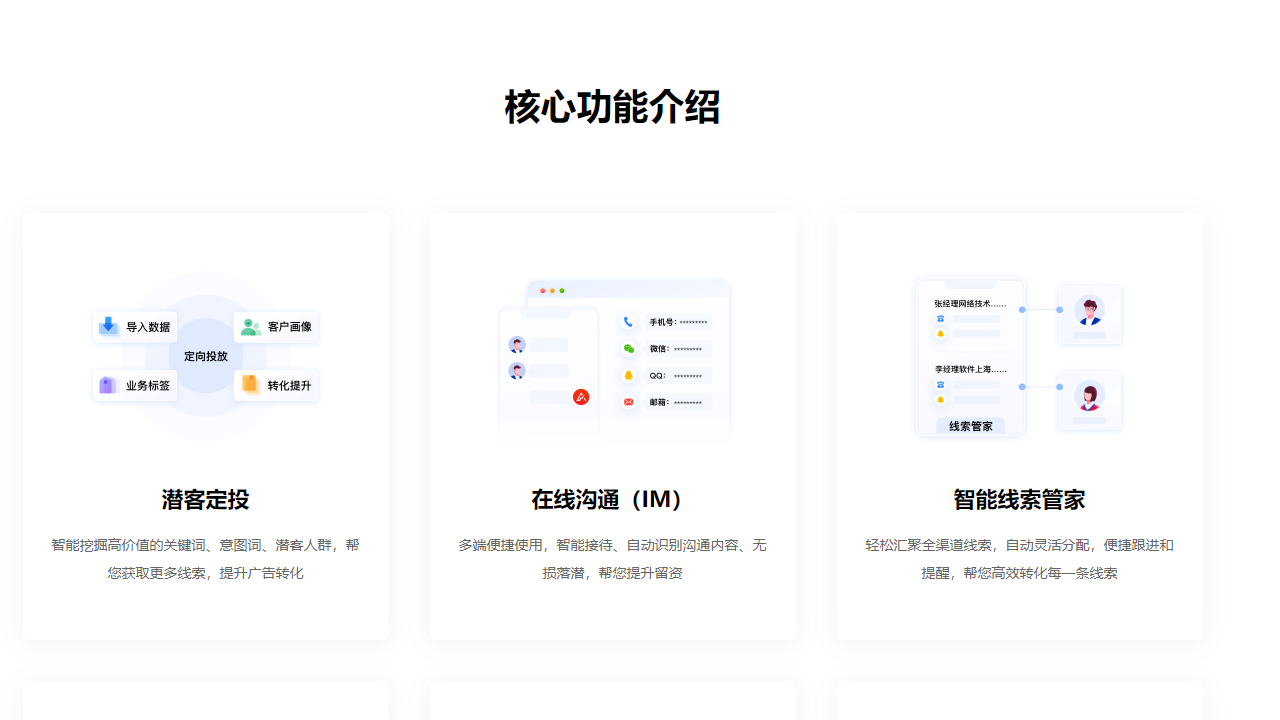Toggle the green dot on the browser mockup

coord(562,291)
